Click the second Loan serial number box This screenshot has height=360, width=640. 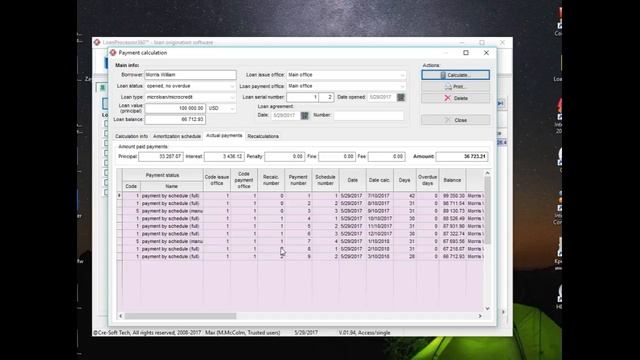coord(326,97)
